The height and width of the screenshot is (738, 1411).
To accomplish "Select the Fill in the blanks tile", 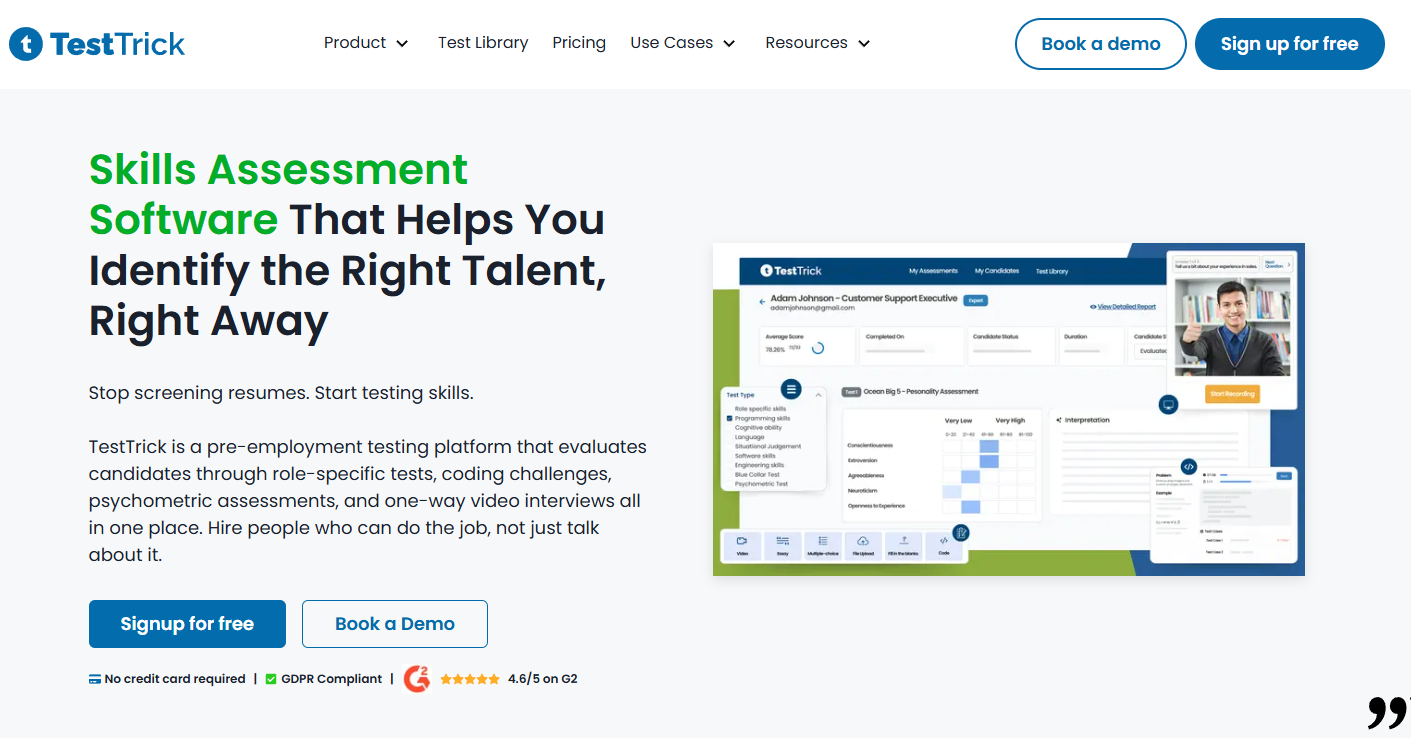I will [x=903, y=545].
